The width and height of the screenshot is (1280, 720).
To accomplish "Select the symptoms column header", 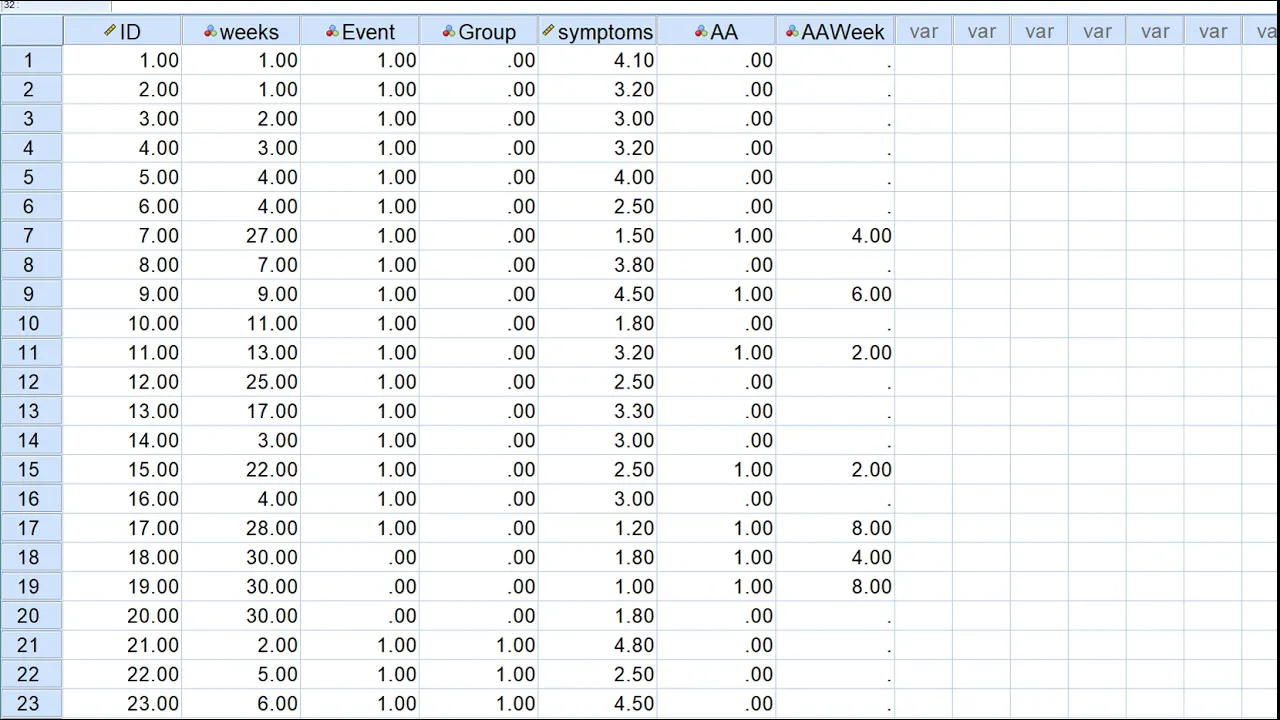I will point(598,32).
